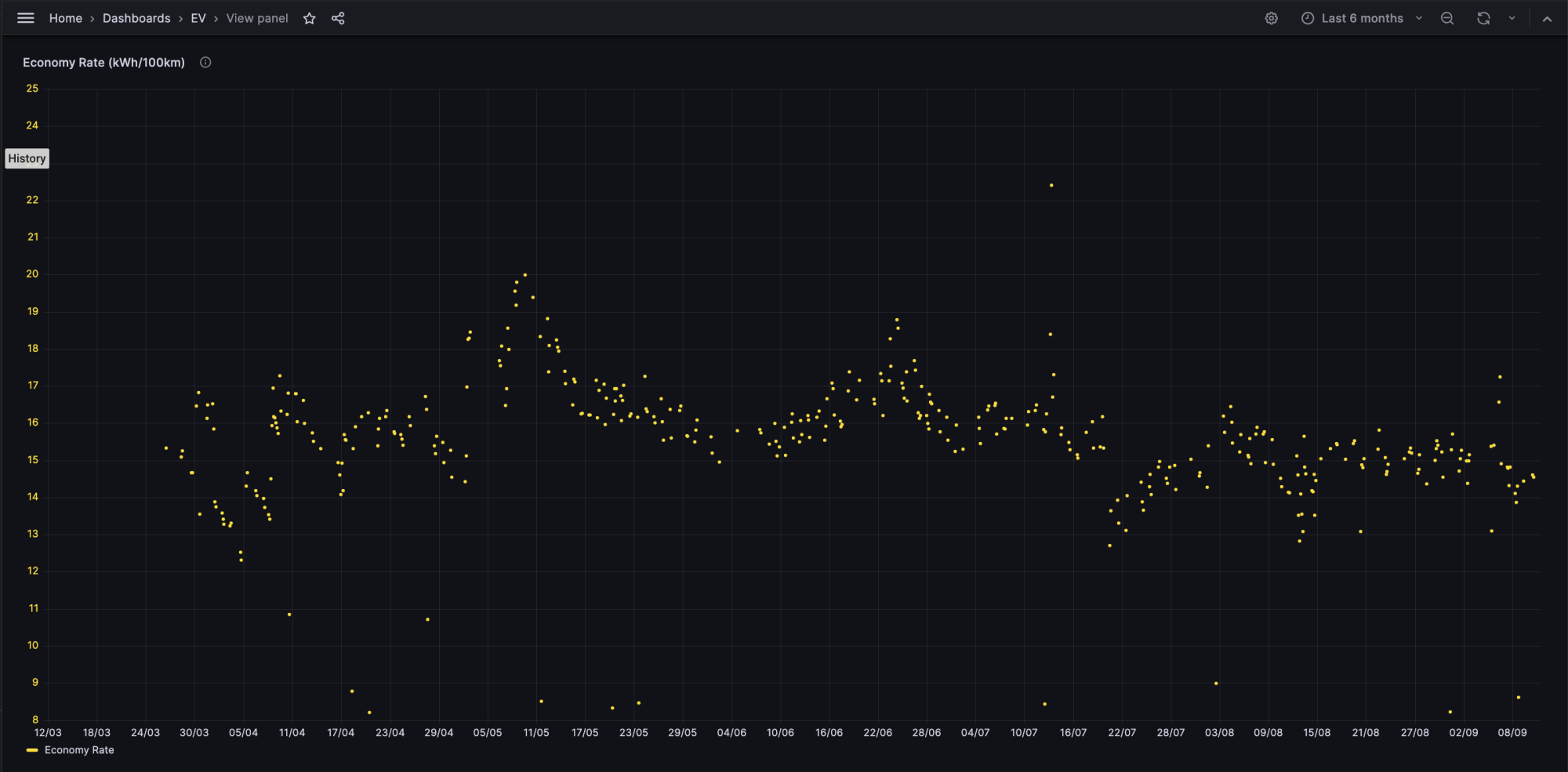Click the 20 y-axis value label

(x=32, y=274)
